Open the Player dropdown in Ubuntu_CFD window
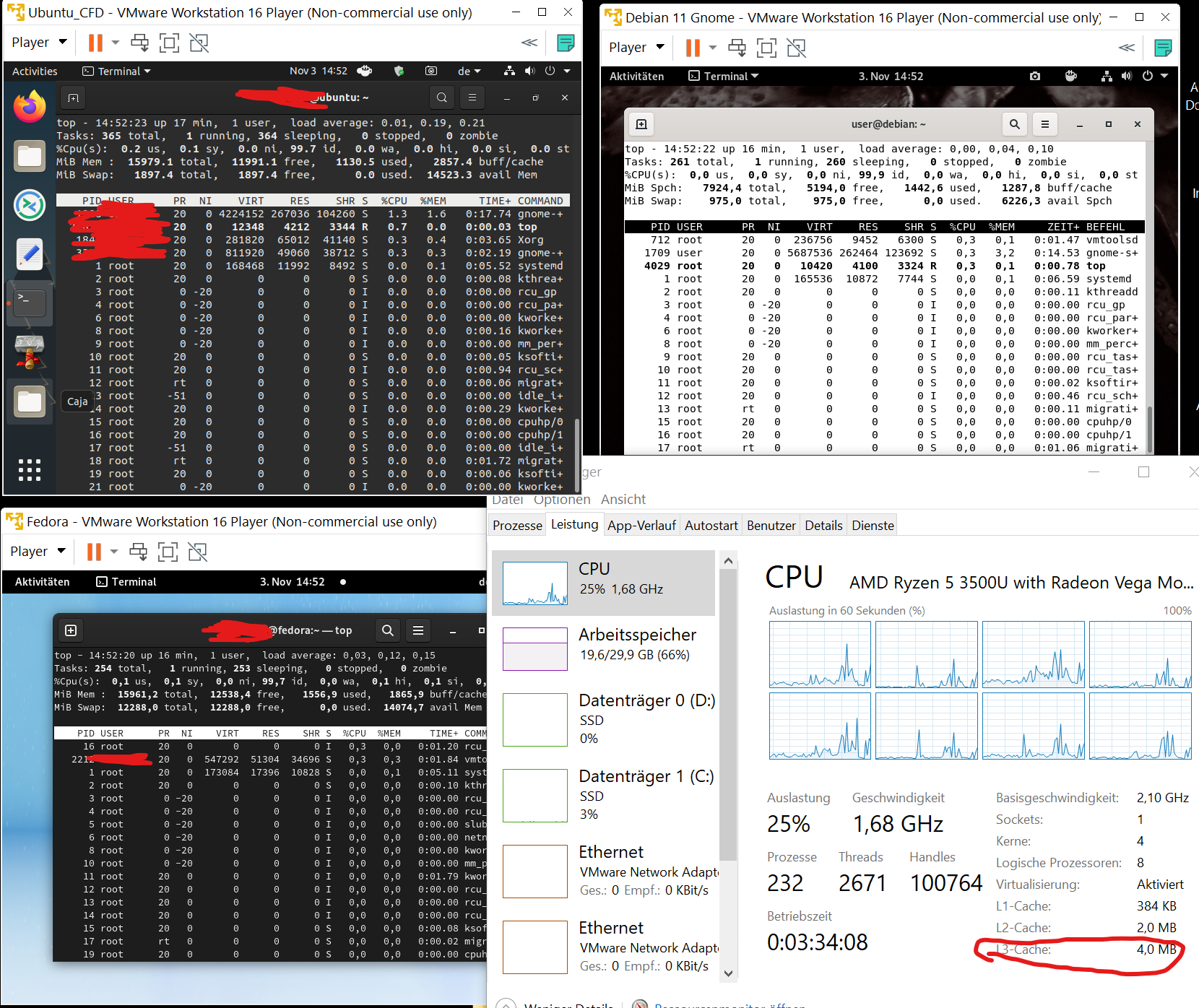Viewport: 1199px width, 1008px height. pos(39,43)
